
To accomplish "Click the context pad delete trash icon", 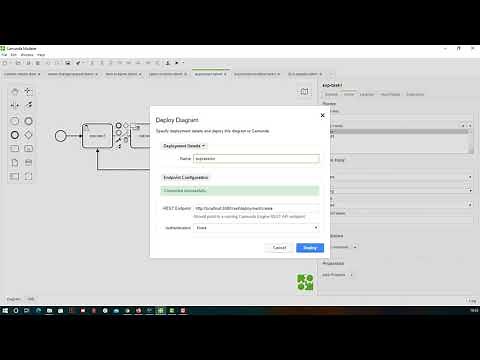I will click(x=126, y=140).
